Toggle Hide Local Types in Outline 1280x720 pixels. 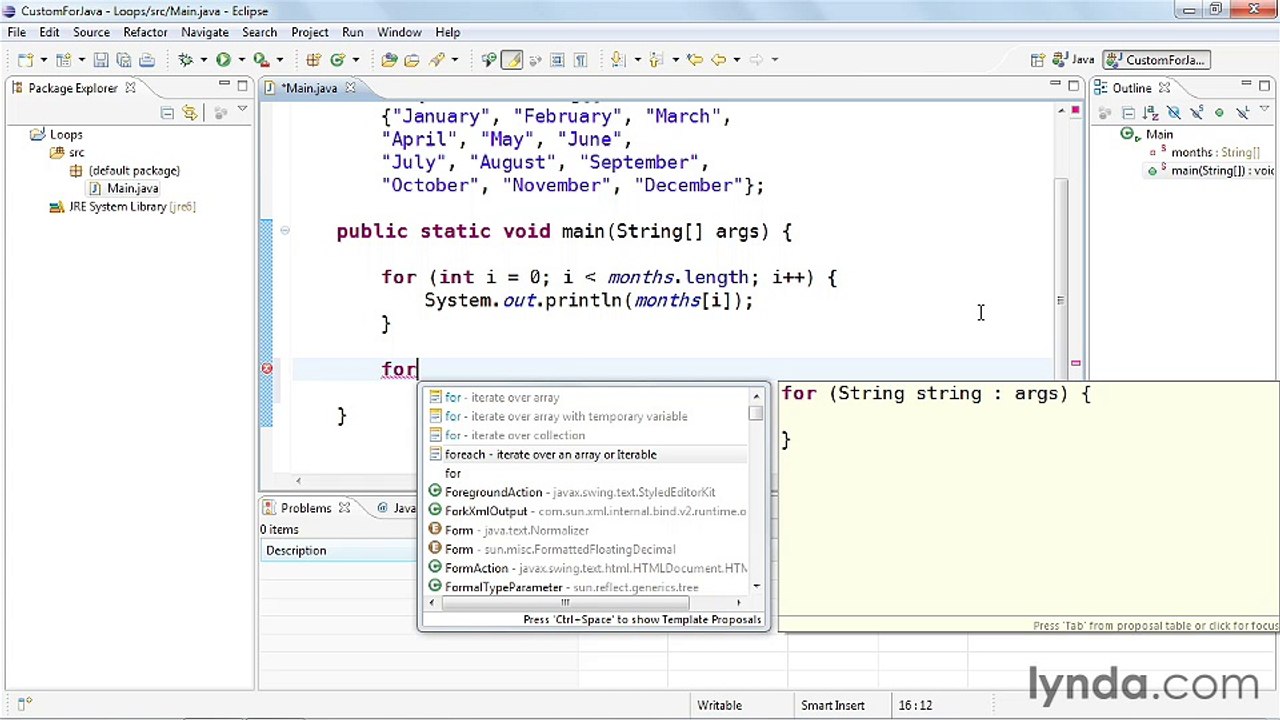[1243, 113]
